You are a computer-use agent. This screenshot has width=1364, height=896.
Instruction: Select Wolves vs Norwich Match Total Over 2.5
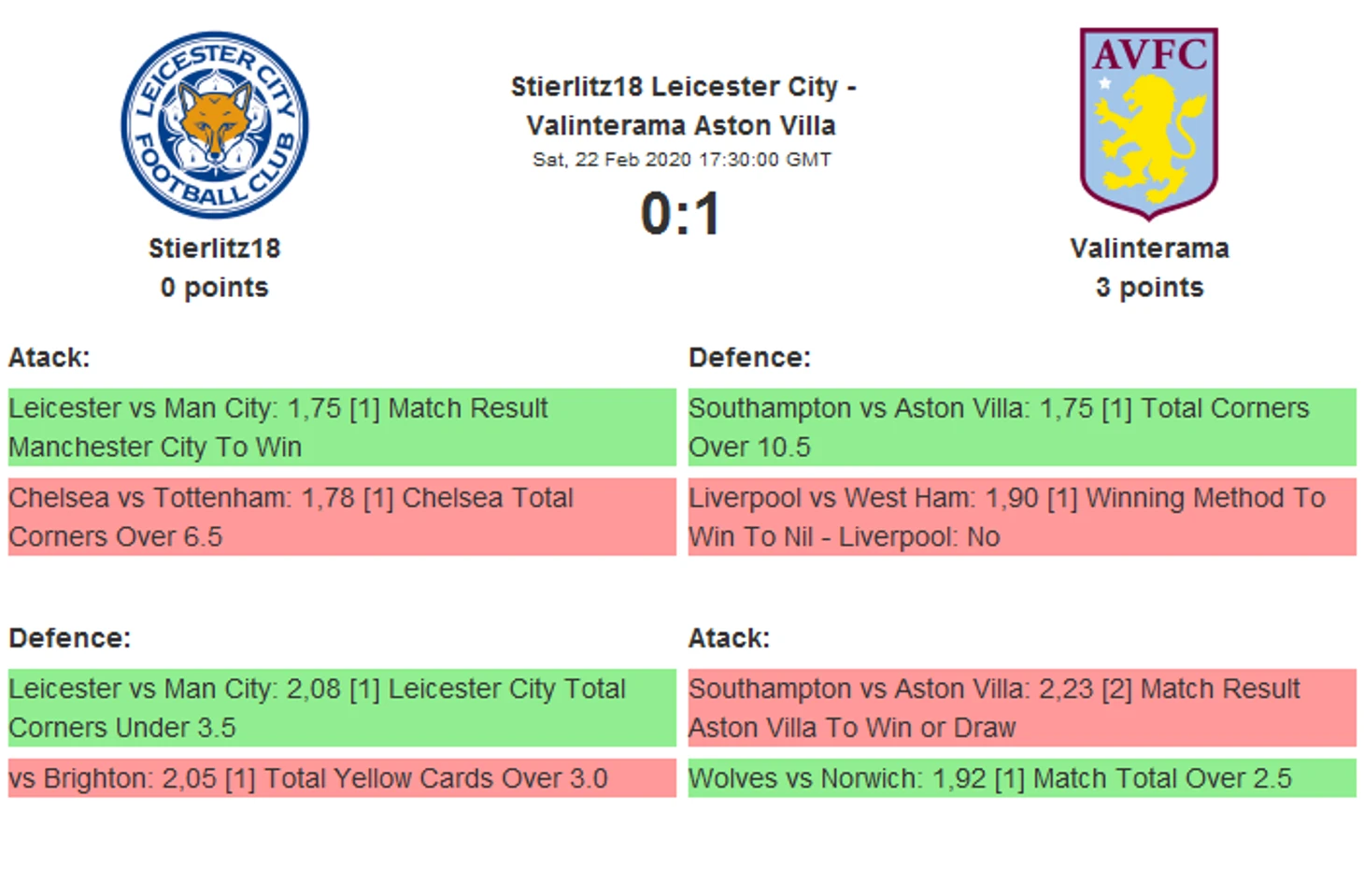pyautogui.click(x=1022, y=778)
